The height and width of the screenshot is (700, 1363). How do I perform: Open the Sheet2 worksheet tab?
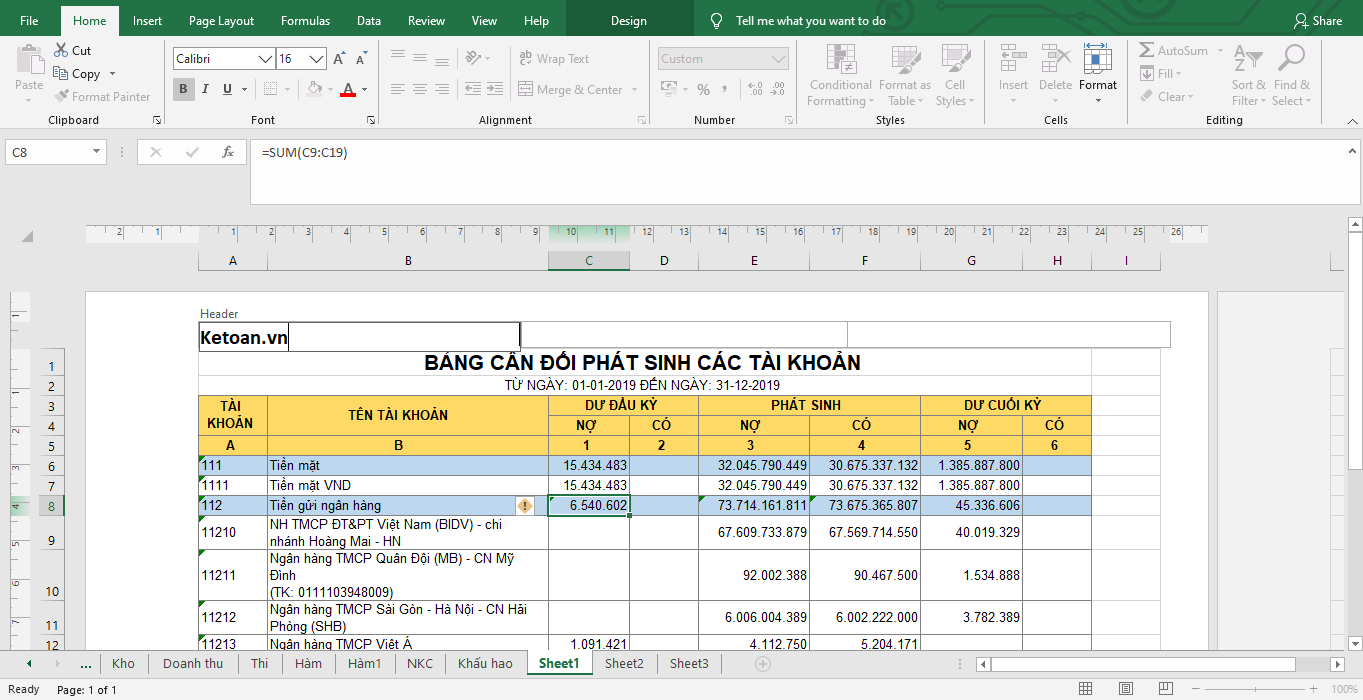624,664
